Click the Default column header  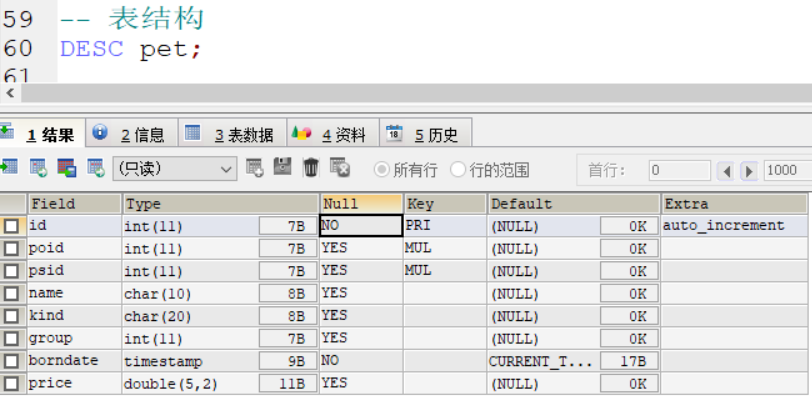point(574,204)
